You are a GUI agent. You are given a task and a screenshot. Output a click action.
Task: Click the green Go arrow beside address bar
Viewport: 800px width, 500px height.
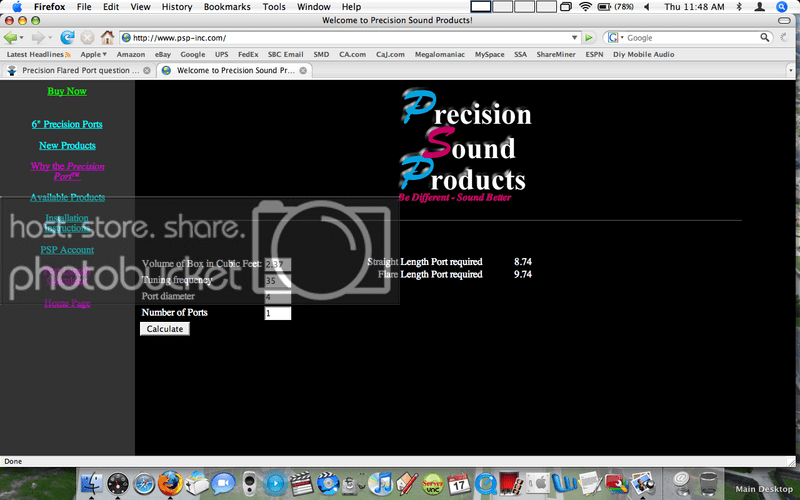pos(589,38)
